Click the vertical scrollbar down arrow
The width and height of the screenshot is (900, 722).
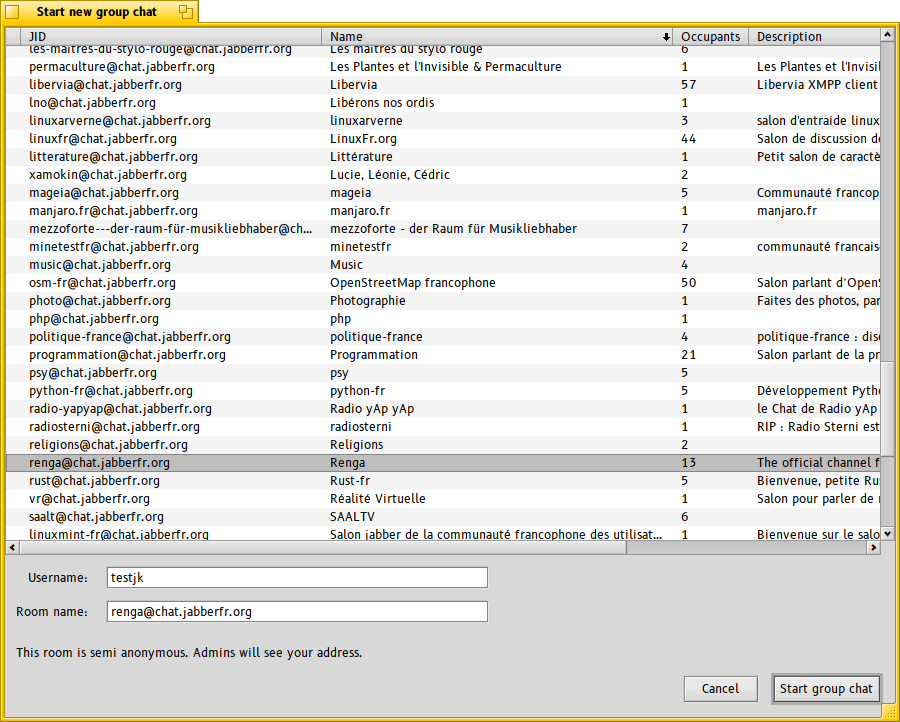[887, 533]
